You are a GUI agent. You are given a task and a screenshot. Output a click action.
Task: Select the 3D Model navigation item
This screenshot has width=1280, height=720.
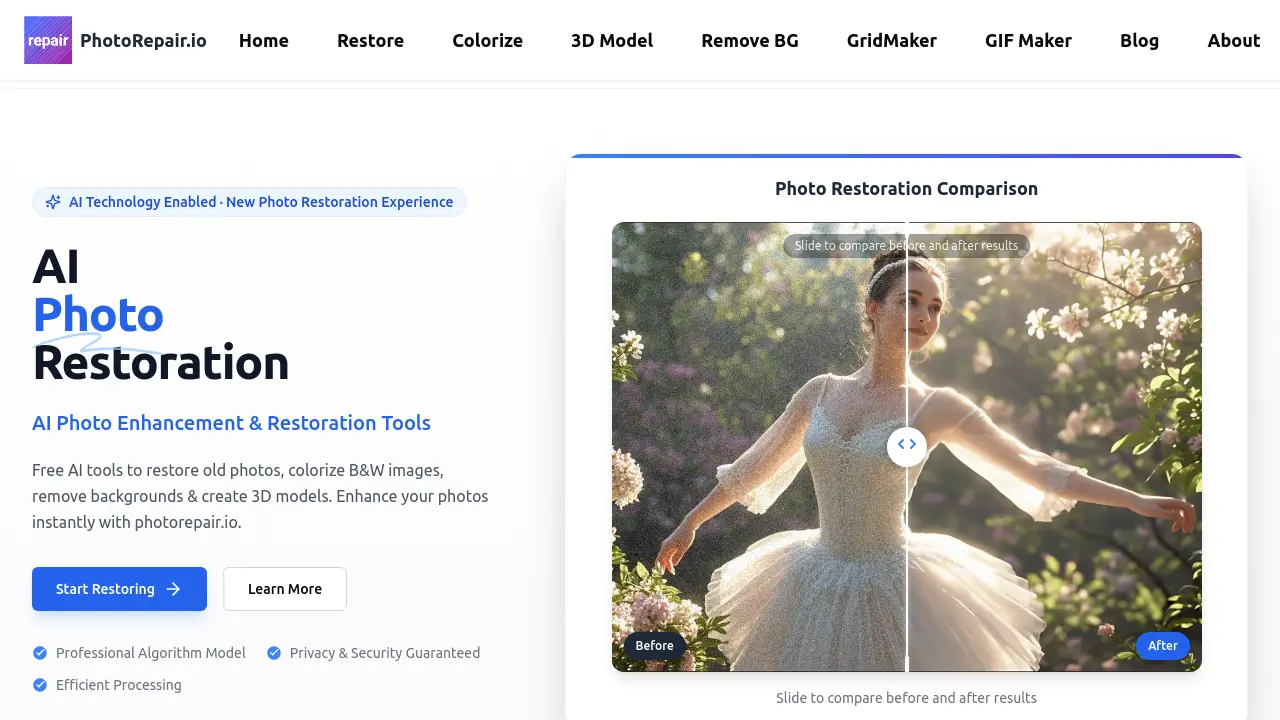tap(612, 40)
